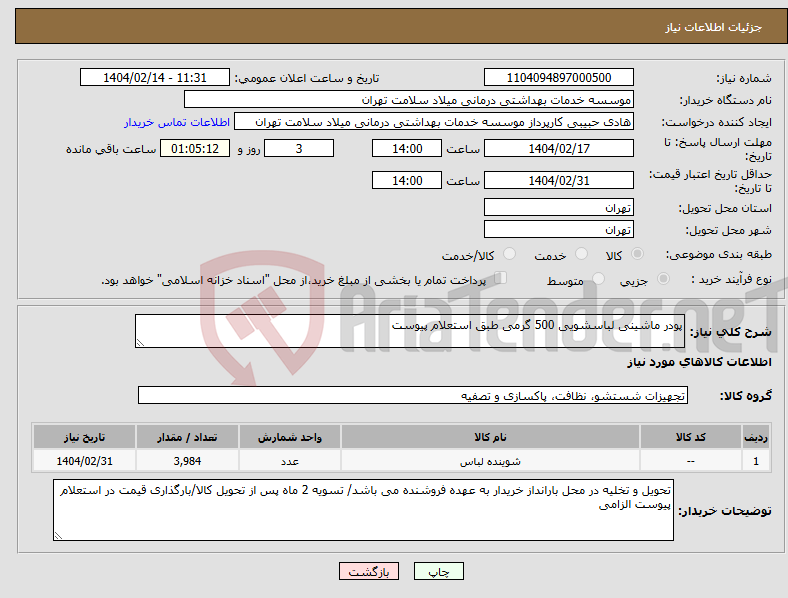Click the جزئیات اطلاعات نیاز header title
788x598 pixels.
tap(714, 27)
